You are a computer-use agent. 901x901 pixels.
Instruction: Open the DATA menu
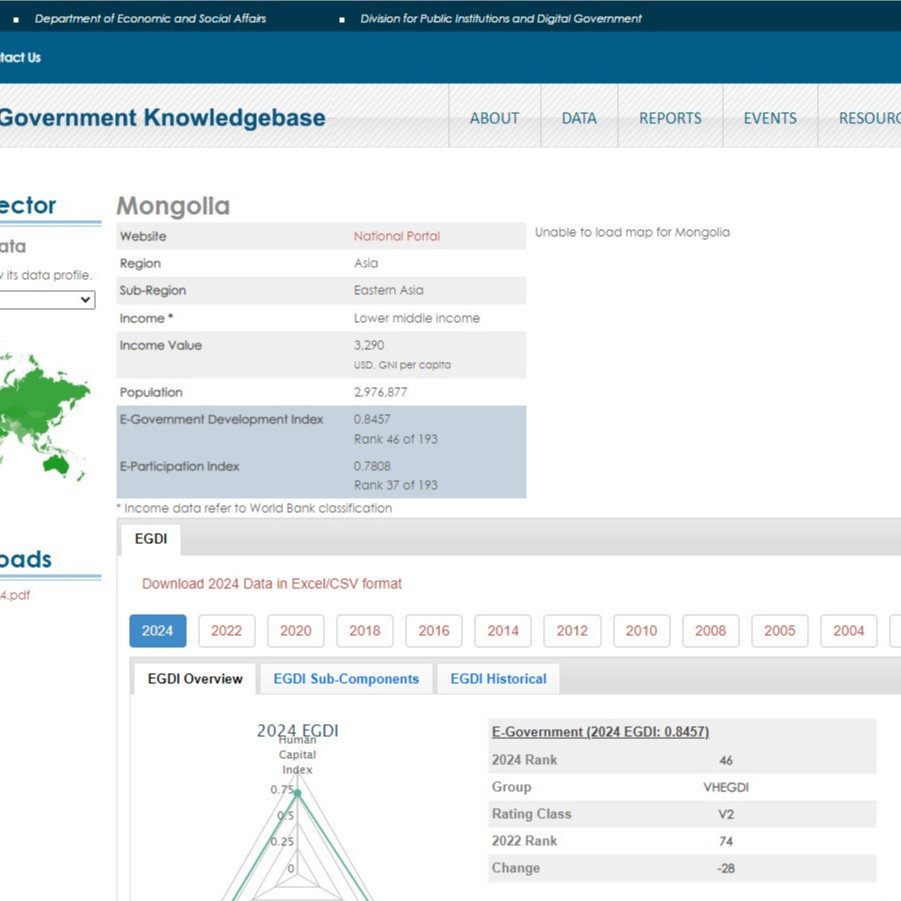pos(579,118)
